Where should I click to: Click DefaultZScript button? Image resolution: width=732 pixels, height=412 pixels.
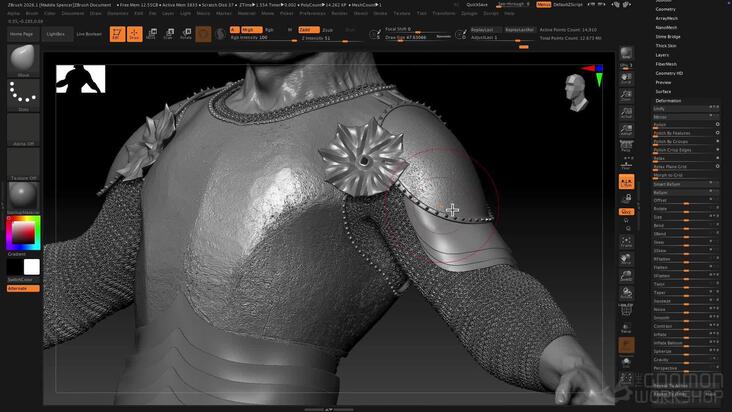568,5
